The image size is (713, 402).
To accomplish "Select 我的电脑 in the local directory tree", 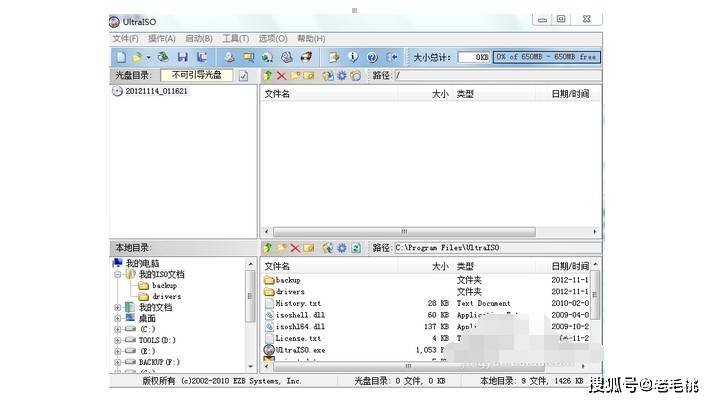I will (x=142, y=263).
